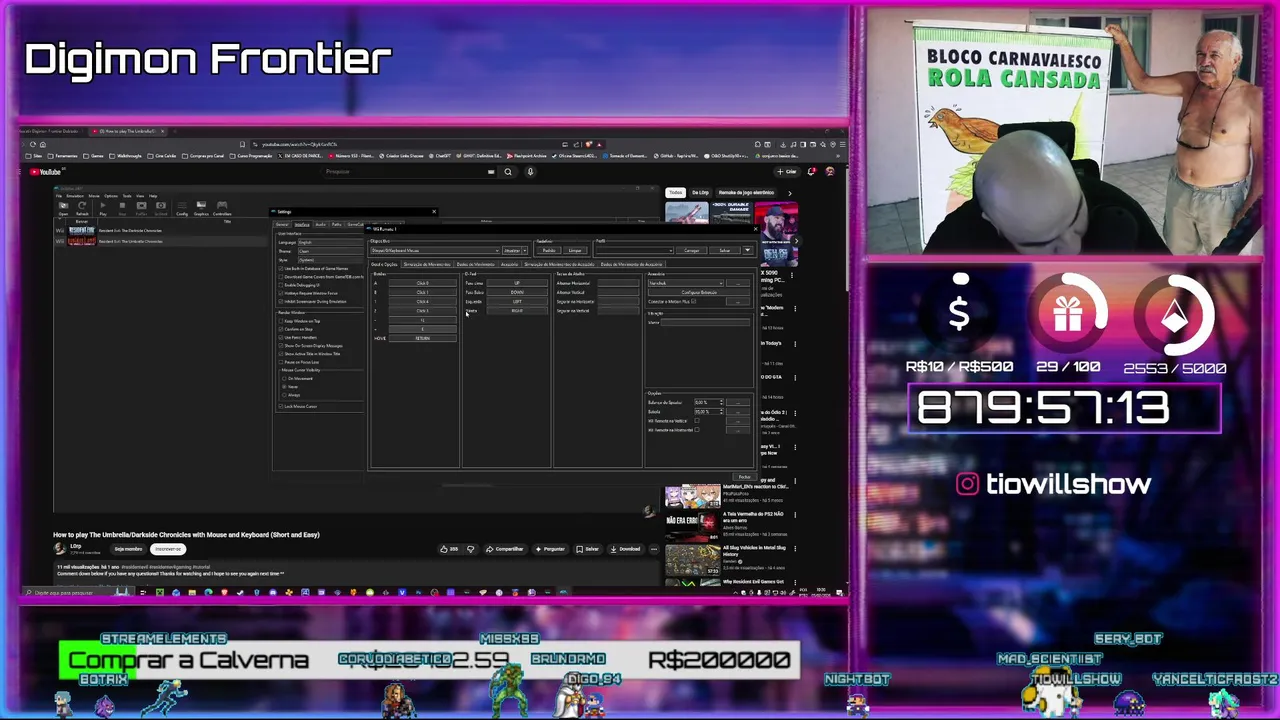The height and width of the screenshot is (720, 1280).
Task: Open the Theme dropdown in Settings
Action: [x=331, y=251]
